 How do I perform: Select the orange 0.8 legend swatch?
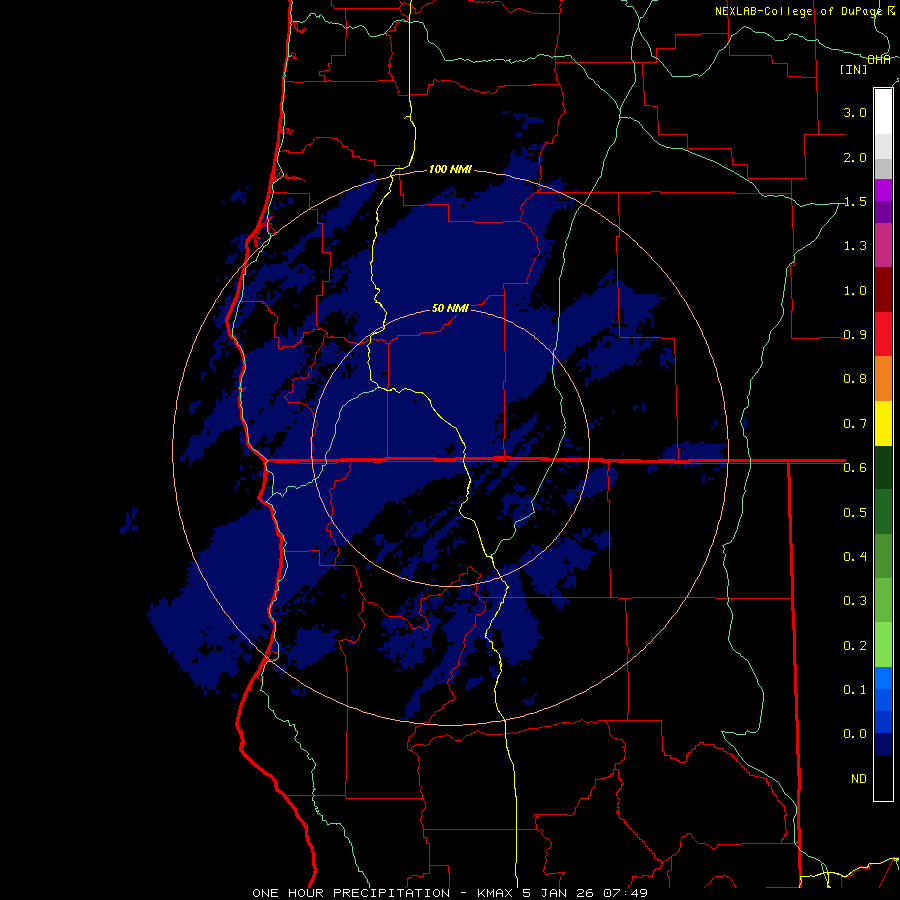(883, 379)
